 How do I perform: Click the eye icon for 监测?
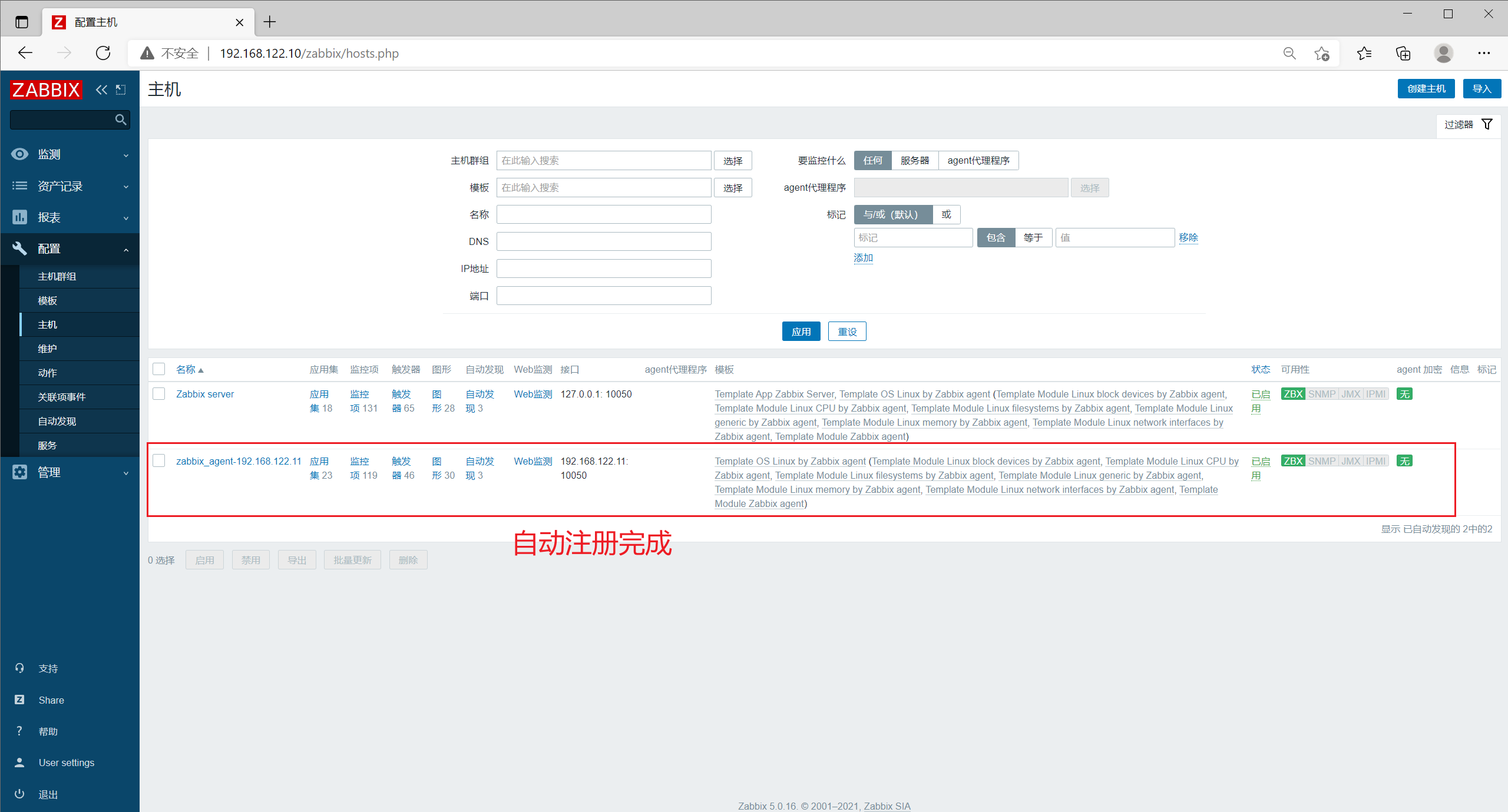click(19, 154)
